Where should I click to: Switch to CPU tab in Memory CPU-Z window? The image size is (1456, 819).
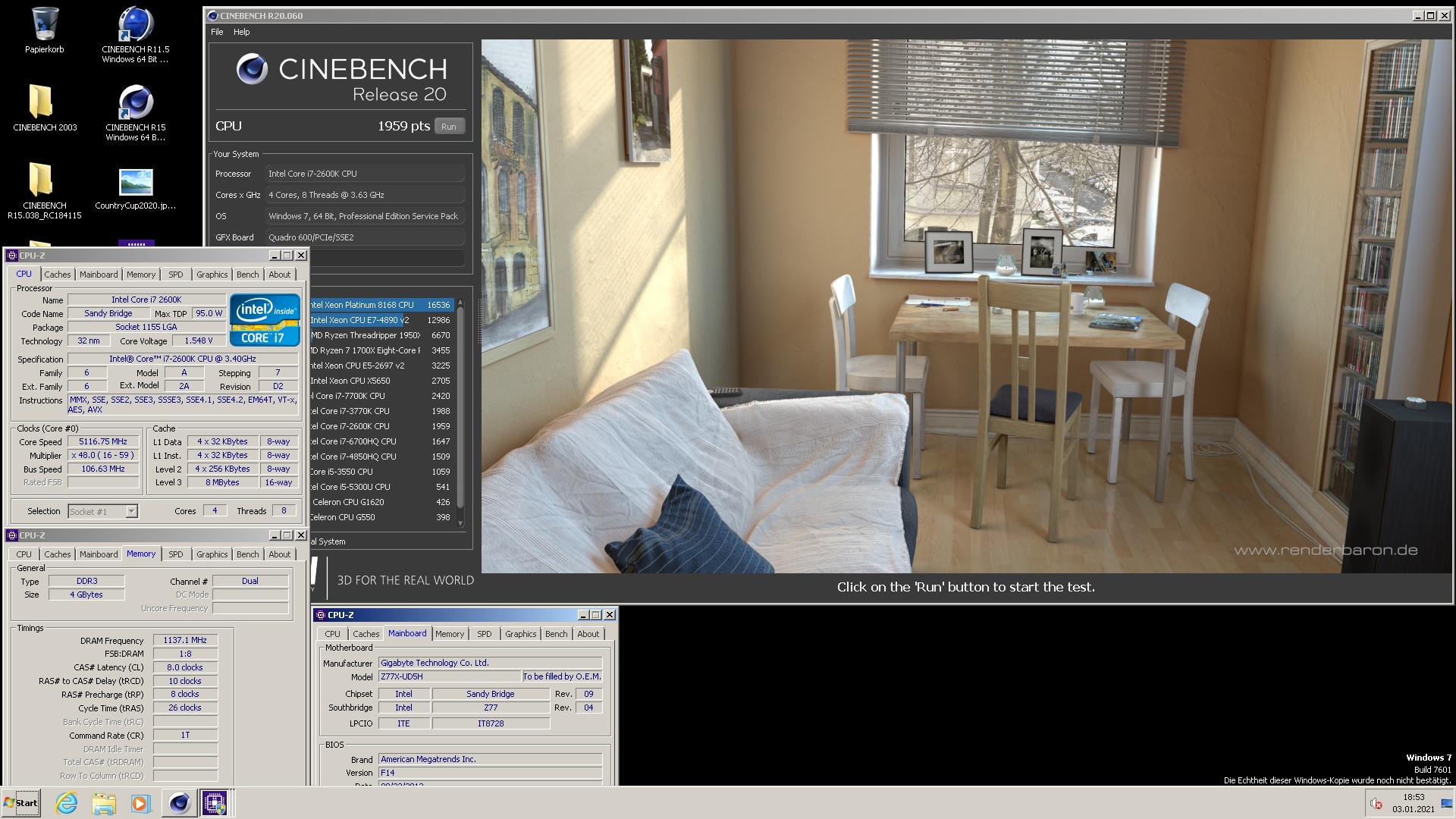(x=24, y=554)
